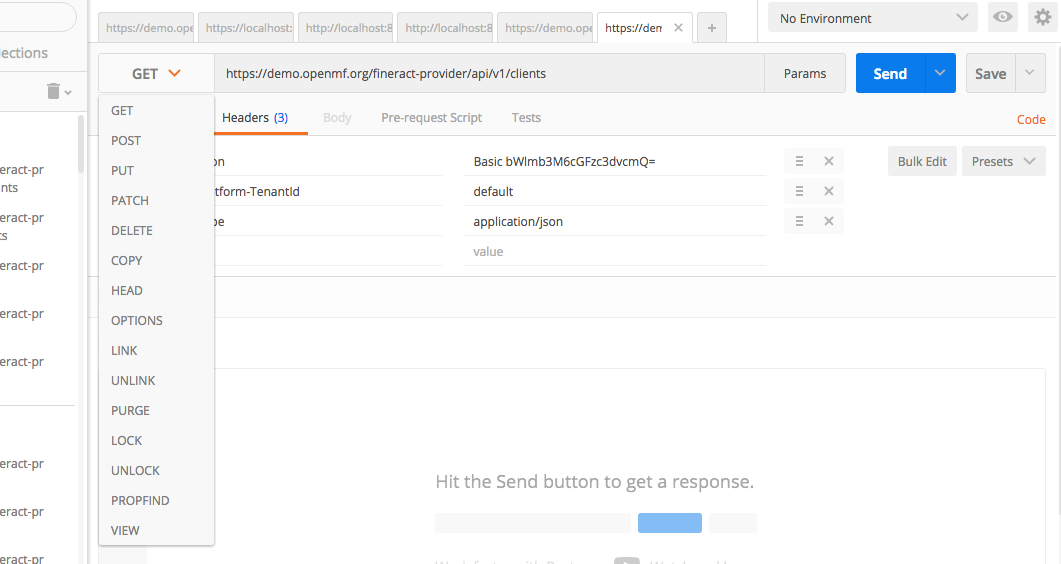This screenshot has width=1061, height=564.
Task: Remove the application/json header row
Action: [829, 221]
